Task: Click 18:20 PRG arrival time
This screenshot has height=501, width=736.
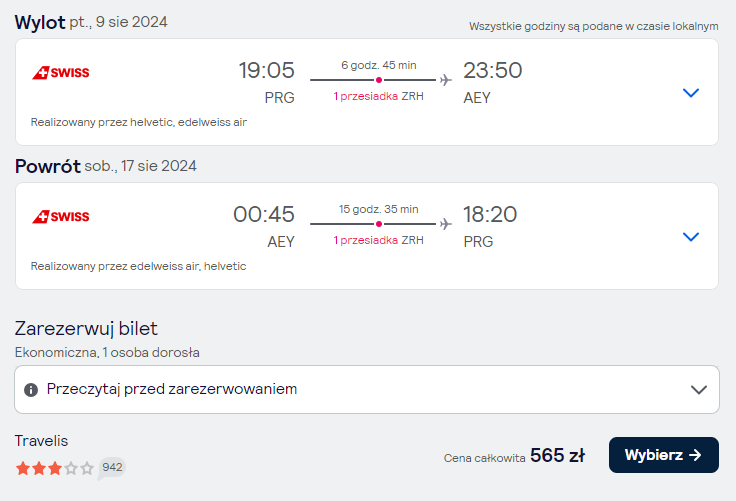Action: 490,226
